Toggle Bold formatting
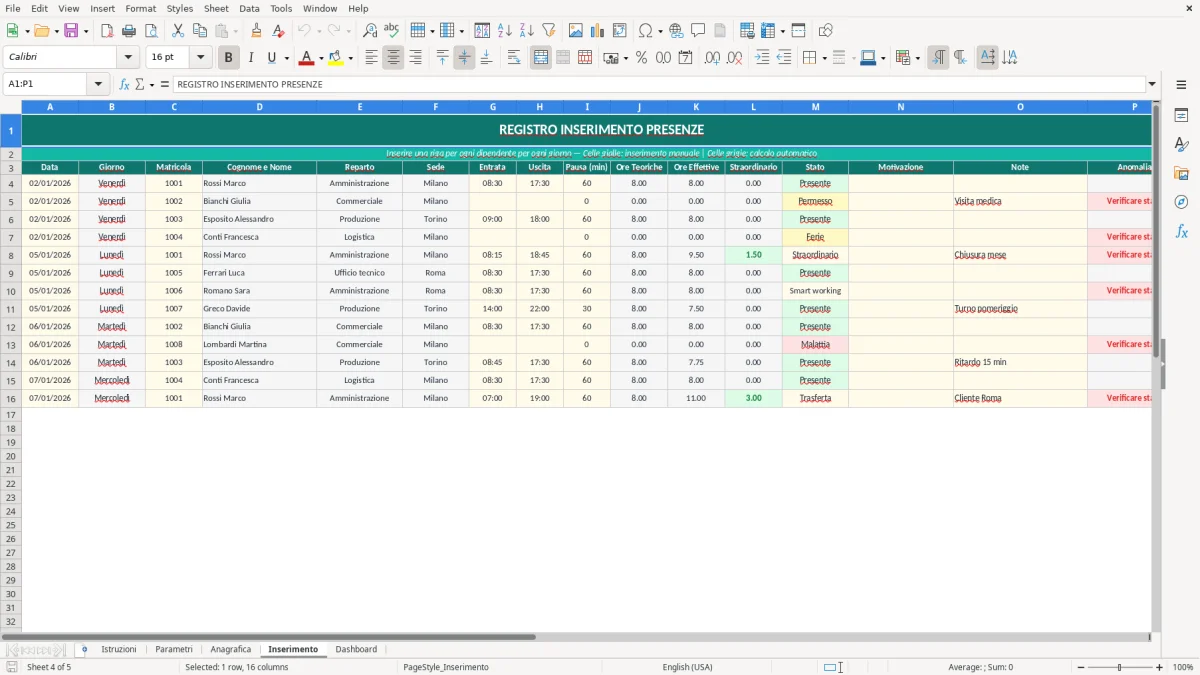1200x675 pixels. pyautogui.click(x=229, y=58)
